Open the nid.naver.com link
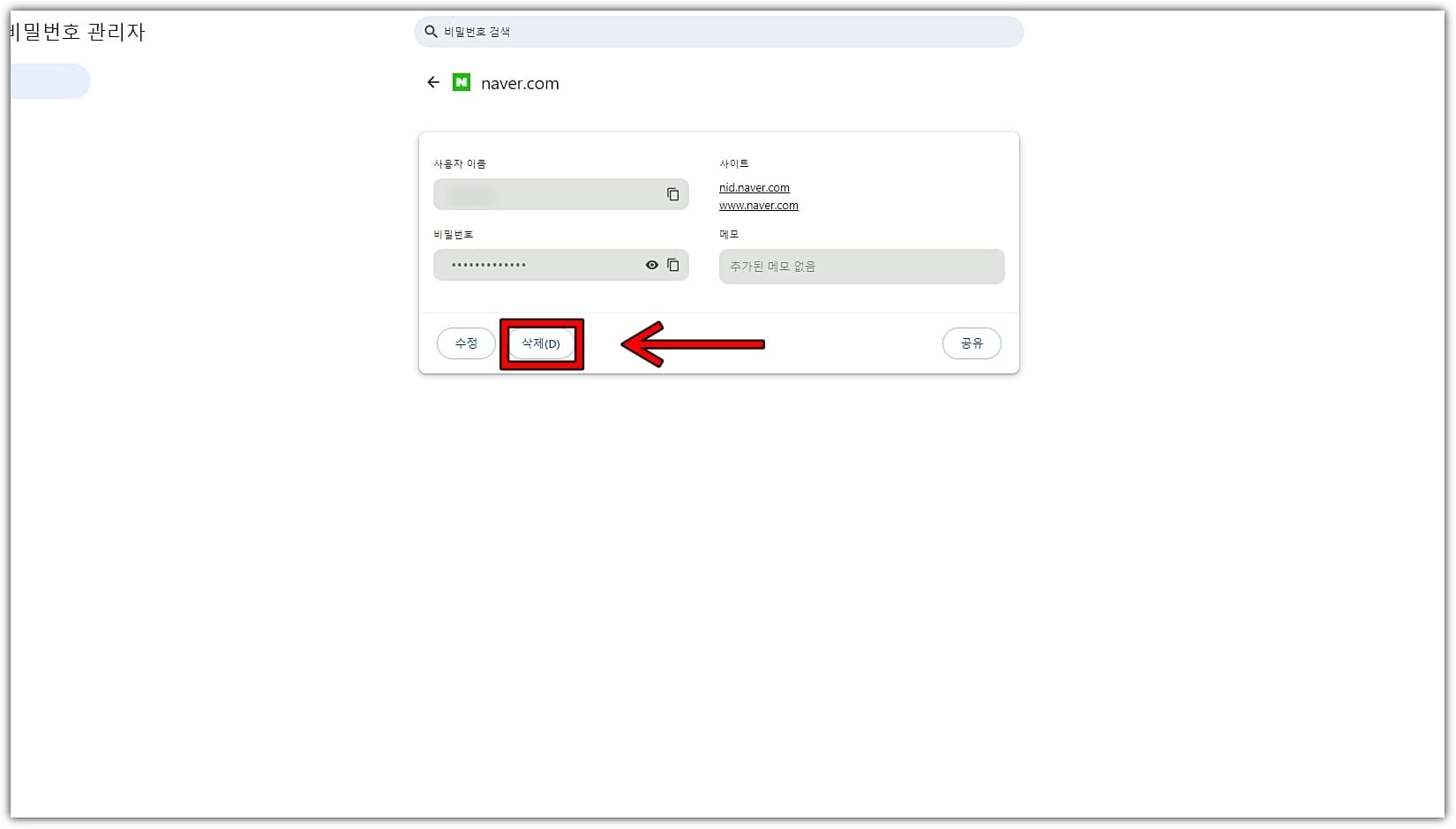1456x829 pixels. [754, 187]
